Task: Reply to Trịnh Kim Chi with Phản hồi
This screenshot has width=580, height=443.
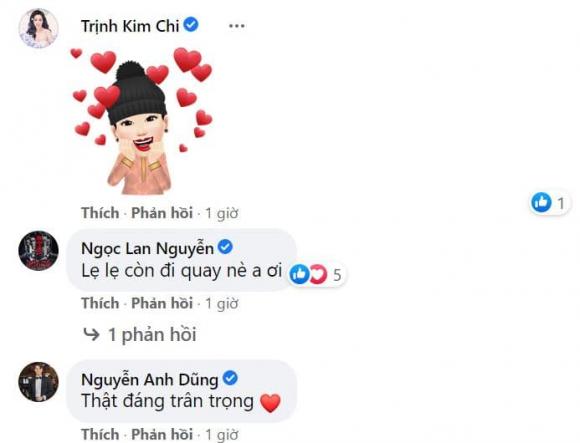Action: [x=162, y=213]
